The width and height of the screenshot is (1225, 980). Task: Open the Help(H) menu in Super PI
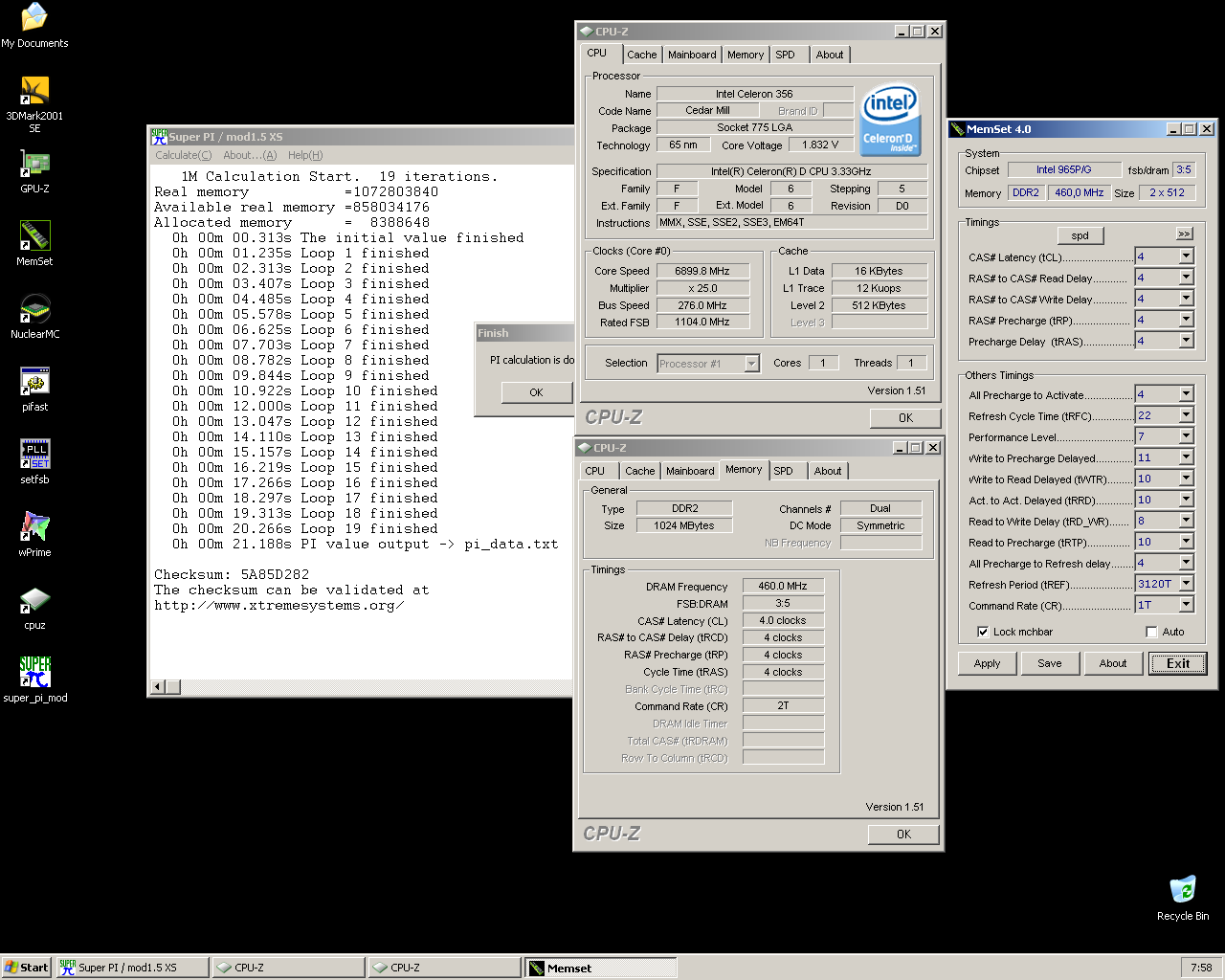[305, 155]
